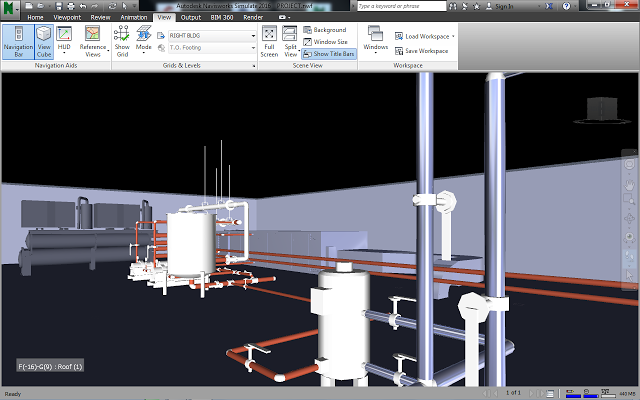The height and width of the screenshot is (400, 640).
Task: Redo the last undone action
Action: 95,6
